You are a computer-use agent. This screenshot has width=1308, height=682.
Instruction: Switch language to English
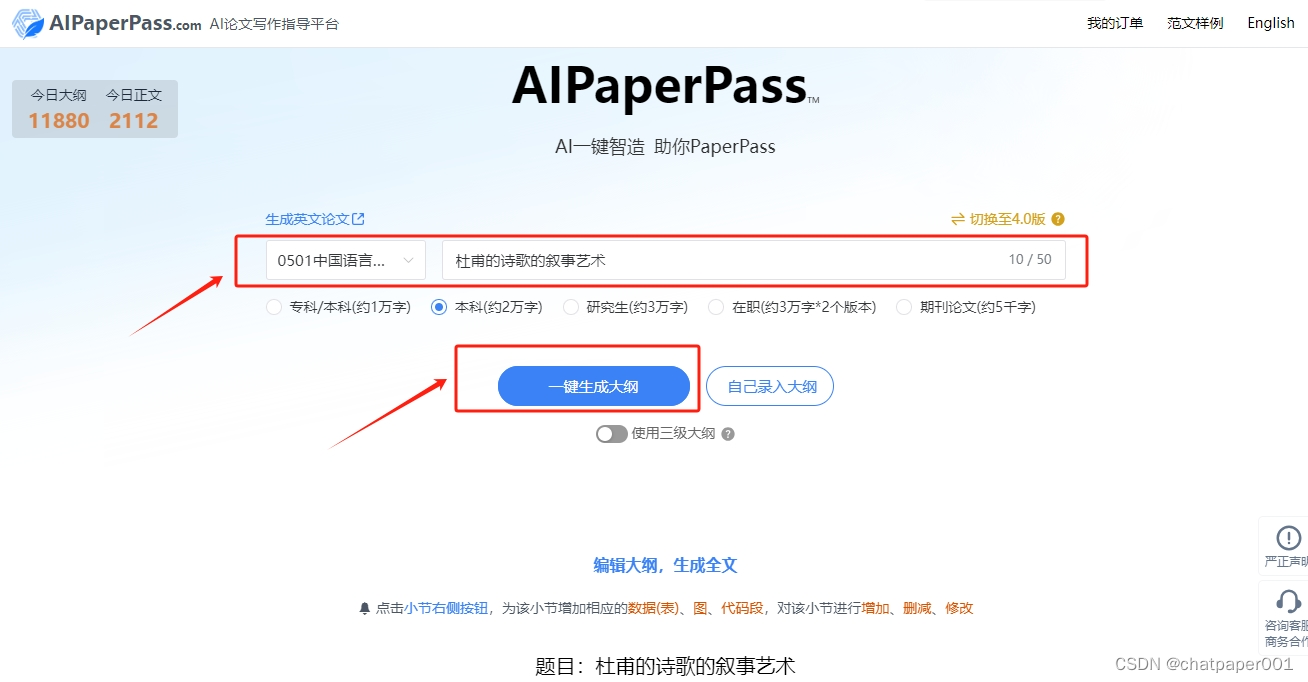point(1271,23)
